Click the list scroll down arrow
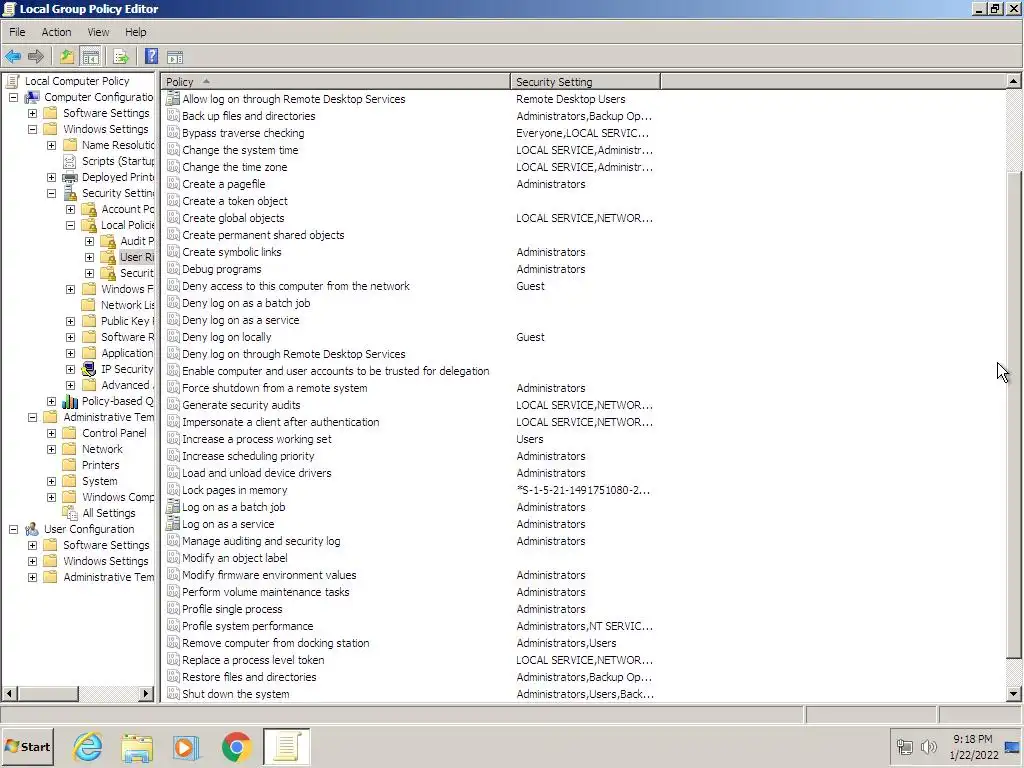Image resolution: width=1024 pixels, height=768 pixels. [x=1014, y=694]
